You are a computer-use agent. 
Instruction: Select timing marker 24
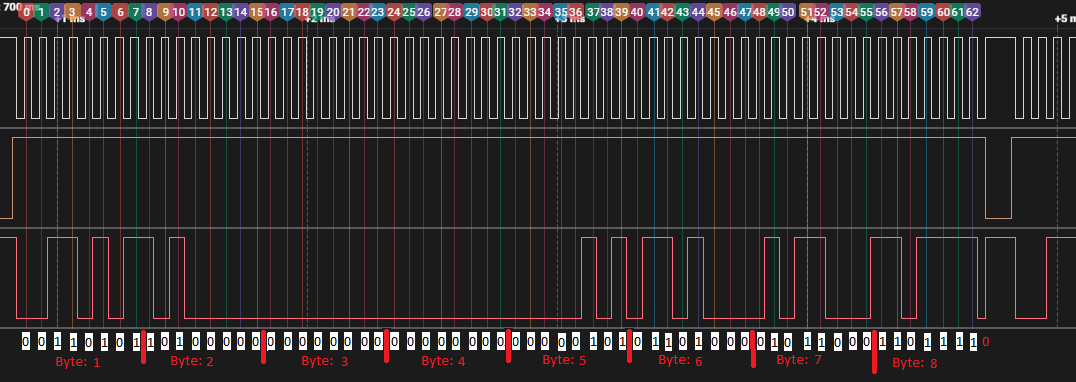click(394, 12)
